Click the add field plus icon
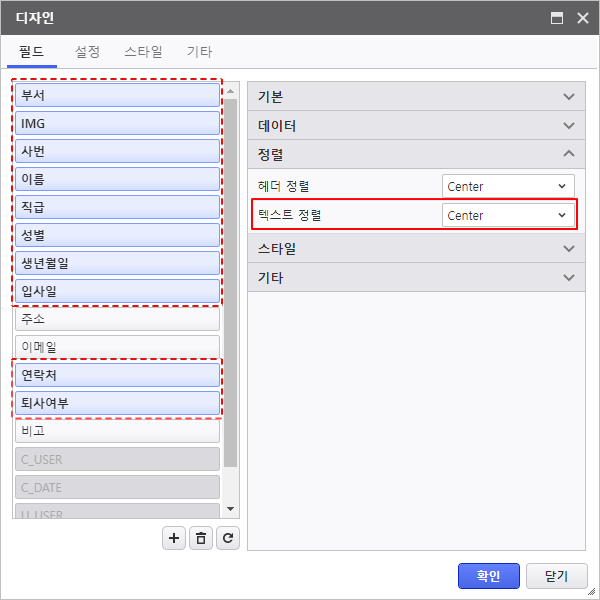This screenshot has height=600, width=600. (x=175, y=538)
